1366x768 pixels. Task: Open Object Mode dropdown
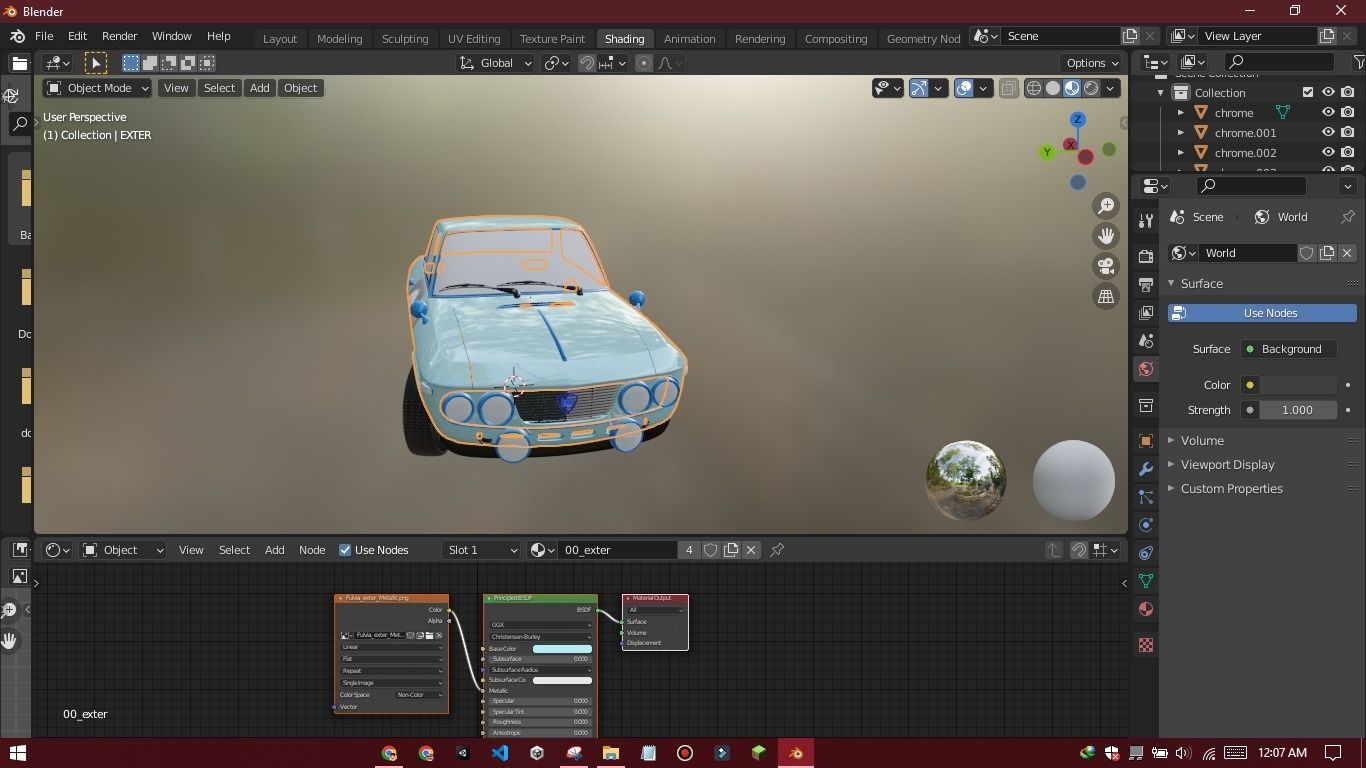point(98,88)
